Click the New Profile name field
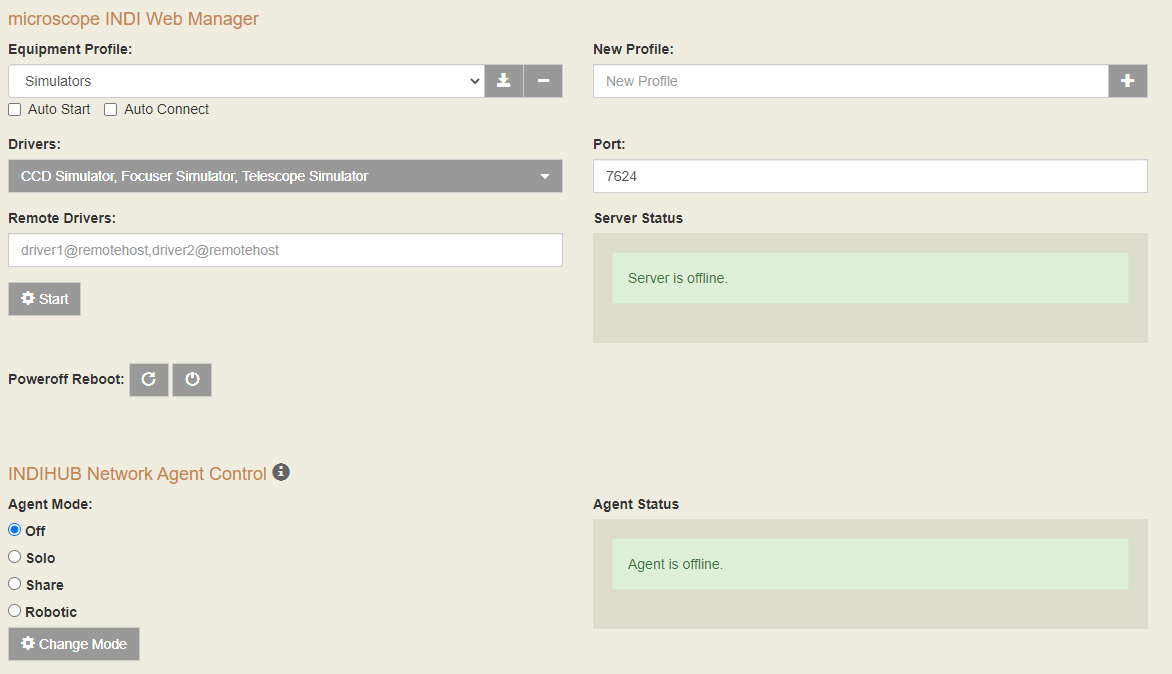1172x674 pixels. point(850,81)
